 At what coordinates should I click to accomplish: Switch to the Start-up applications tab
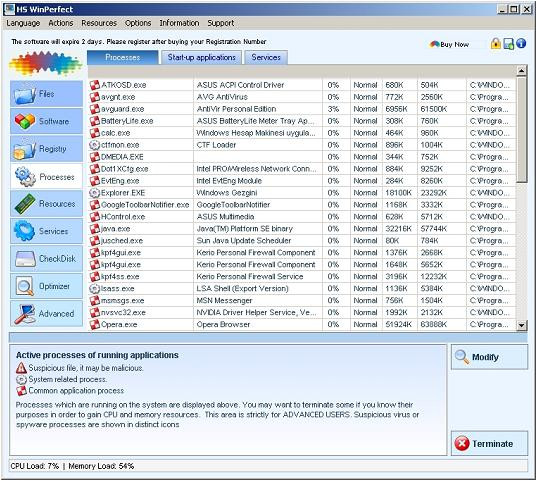tap(201, 57)
